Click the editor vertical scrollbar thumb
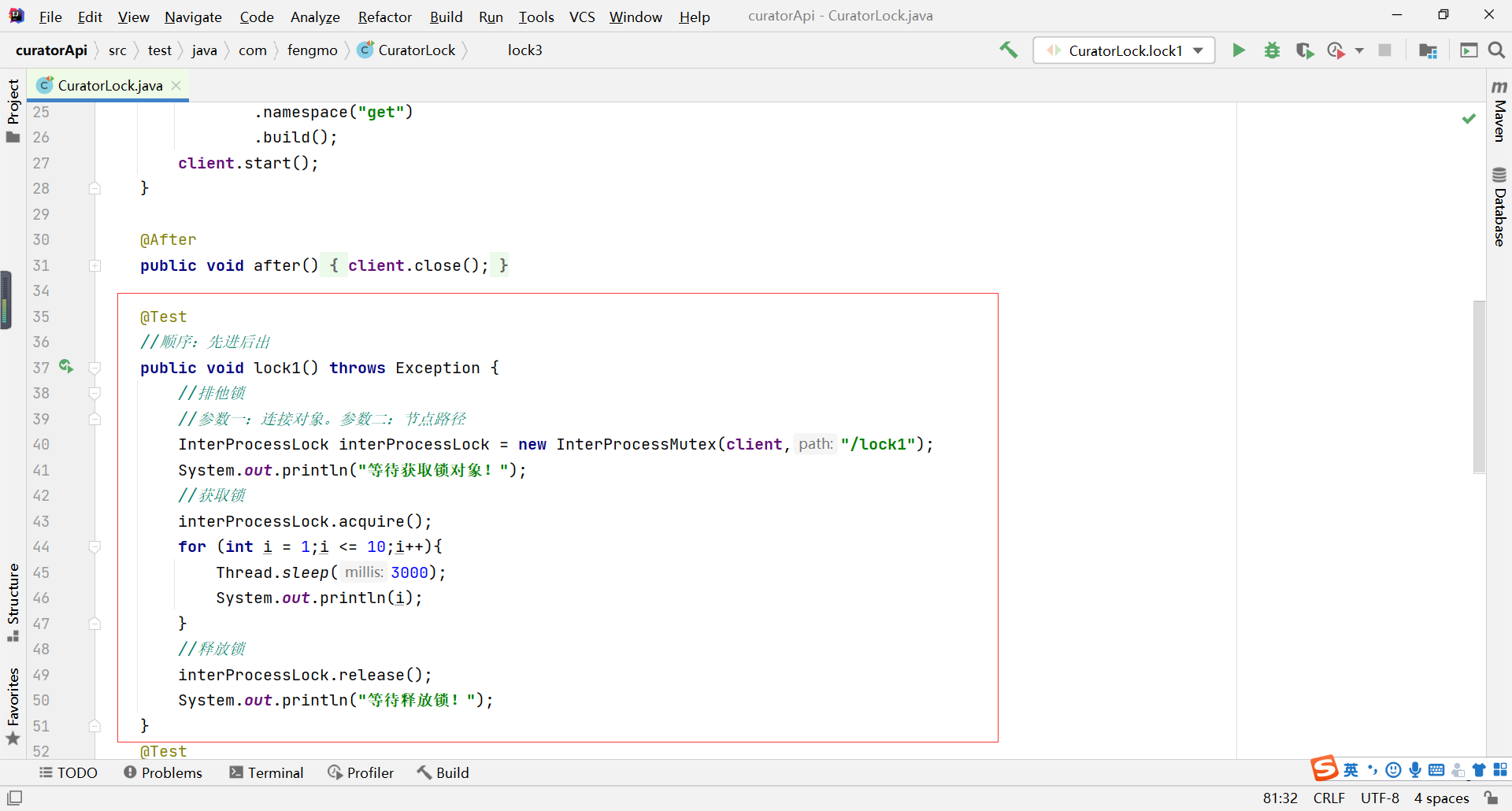The height and width of the screenshot is (811, 1512). 1479,386
